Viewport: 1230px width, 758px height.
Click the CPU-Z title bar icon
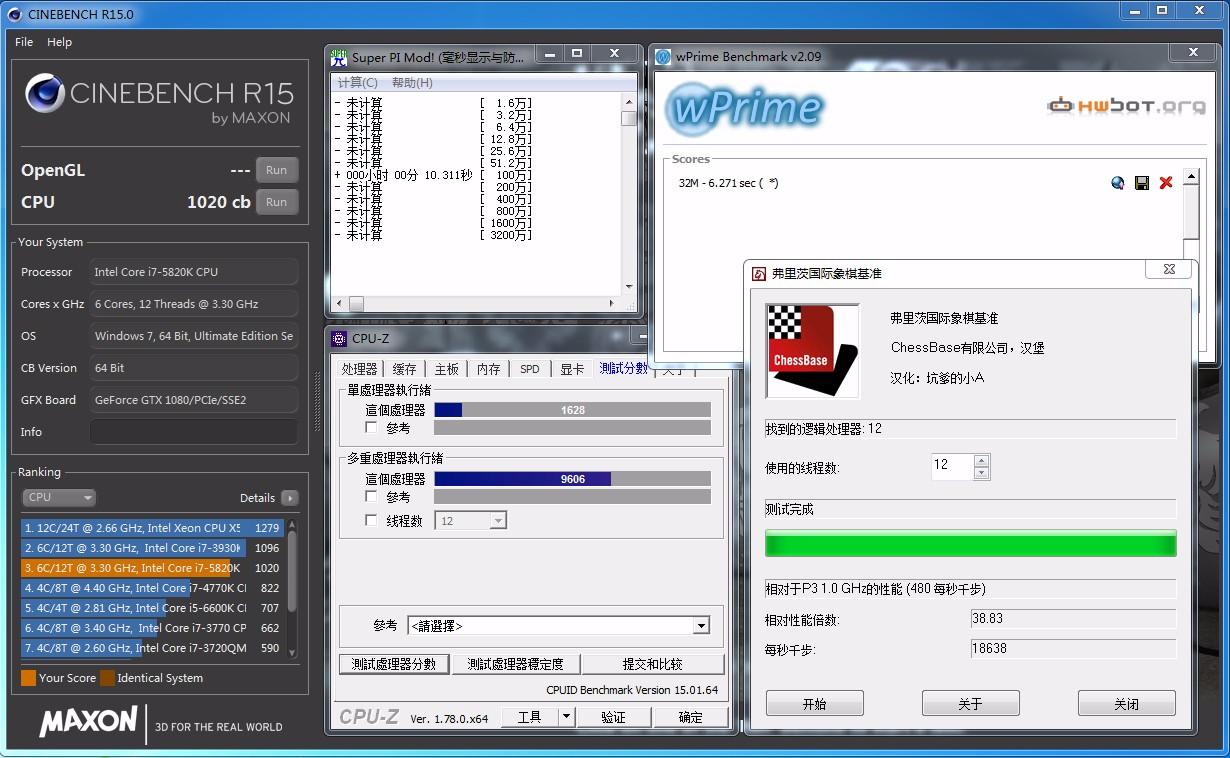click(x=339, y=339)
